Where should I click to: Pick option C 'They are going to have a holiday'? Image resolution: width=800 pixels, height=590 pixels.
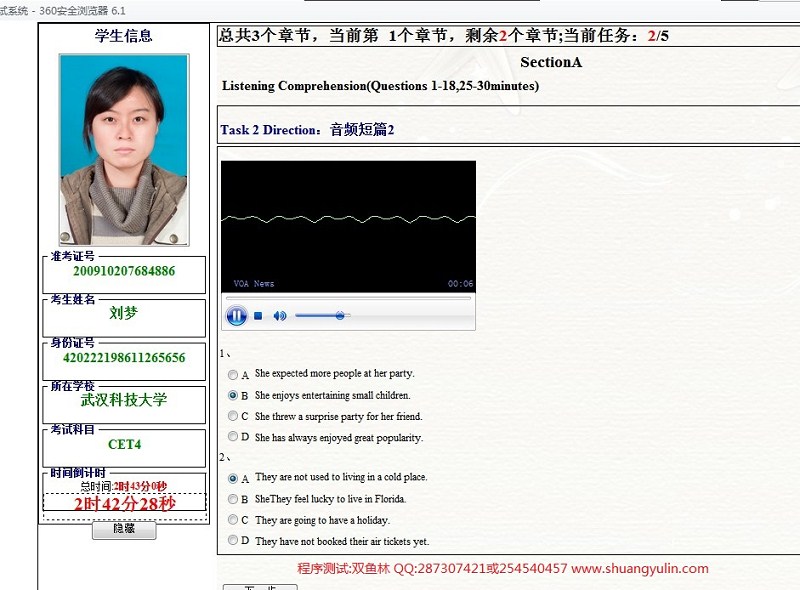[233, 521]
